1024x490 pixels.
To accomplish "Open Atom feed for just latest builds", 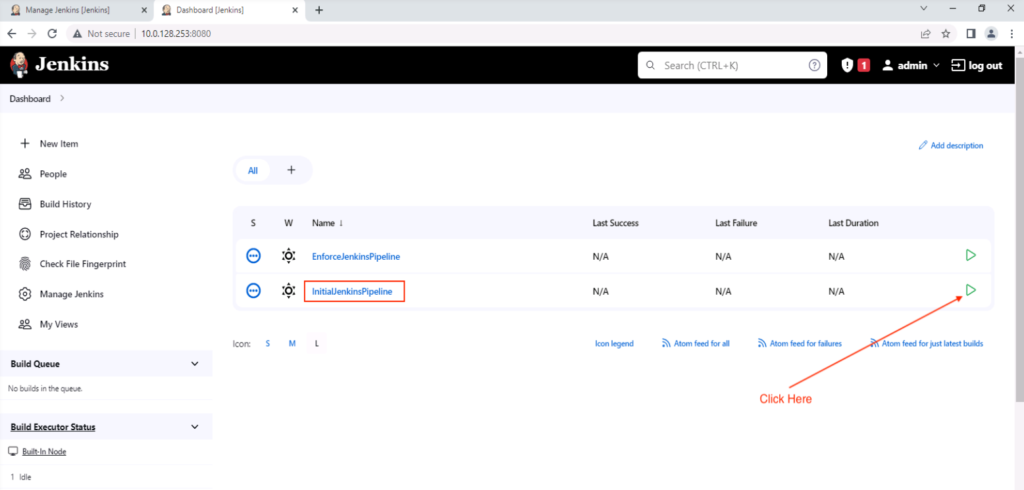I will (927, 343).
